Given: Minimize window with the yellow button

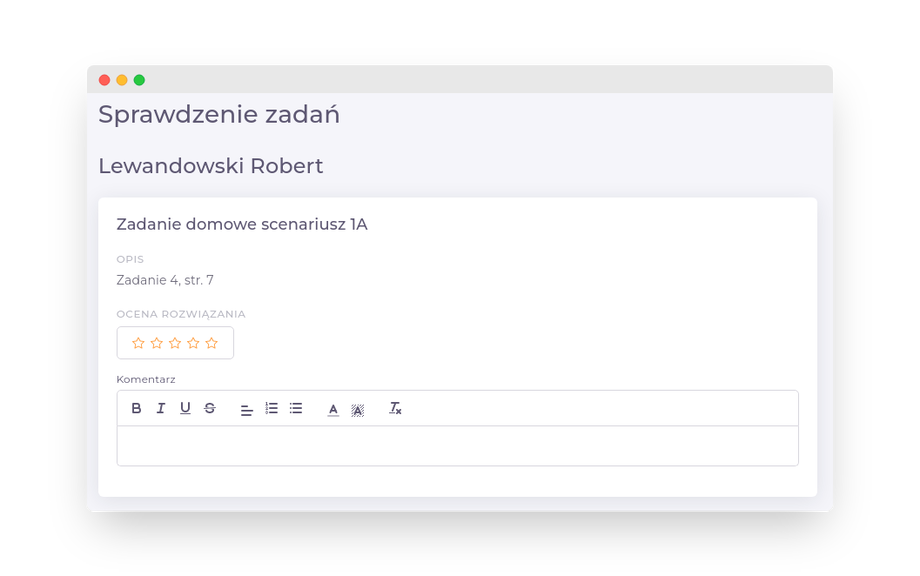Looking at the screenshot, I should (122, 80).
